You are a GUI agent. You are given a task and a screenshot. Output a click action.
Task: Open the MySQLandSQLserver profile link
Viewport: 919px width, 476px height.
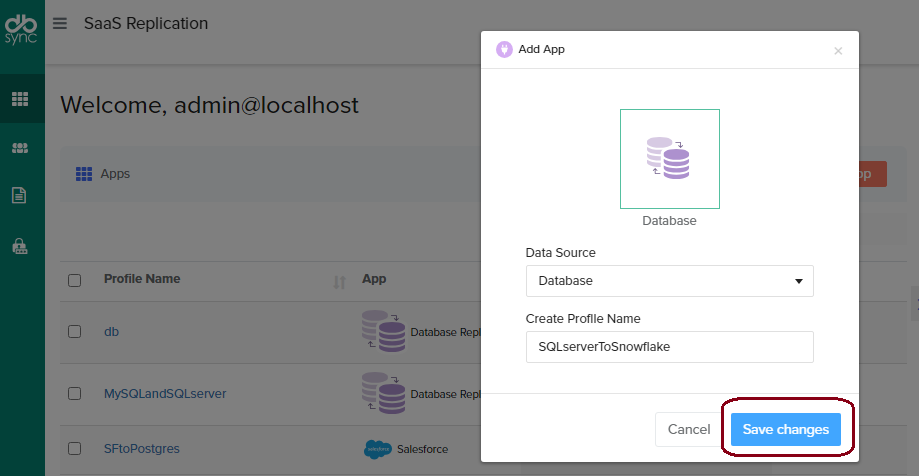pyautogui.click(x=165, y=394)
